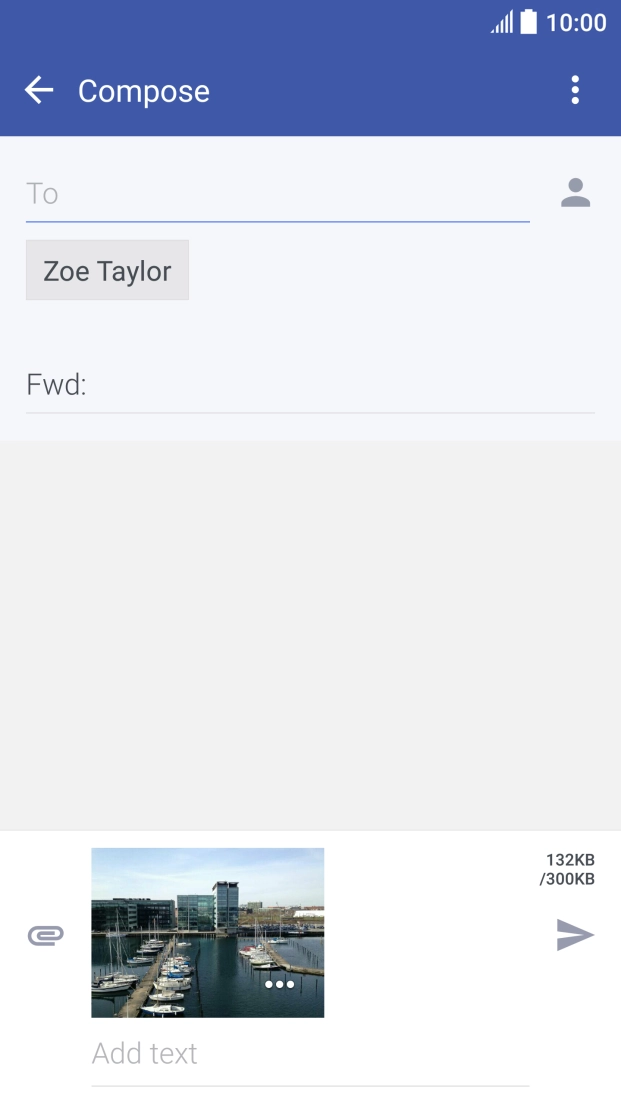Select the middle dot on the attachment

pyautogui.click(x=278, y=984)
